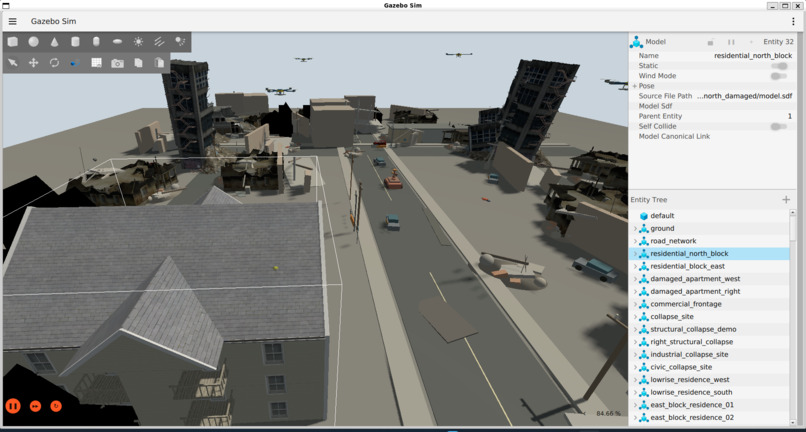Click the large drone above the street

(x=280, y=91)
